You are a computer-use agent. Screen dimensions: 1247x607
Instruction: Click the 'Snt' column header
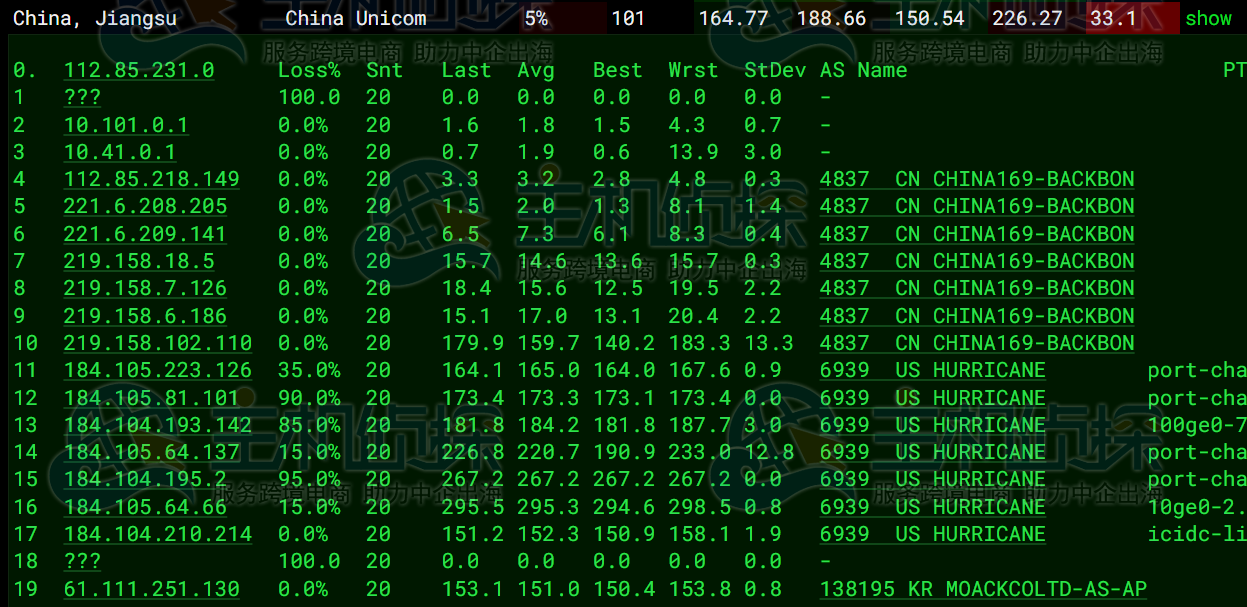[x=384, y=70]
